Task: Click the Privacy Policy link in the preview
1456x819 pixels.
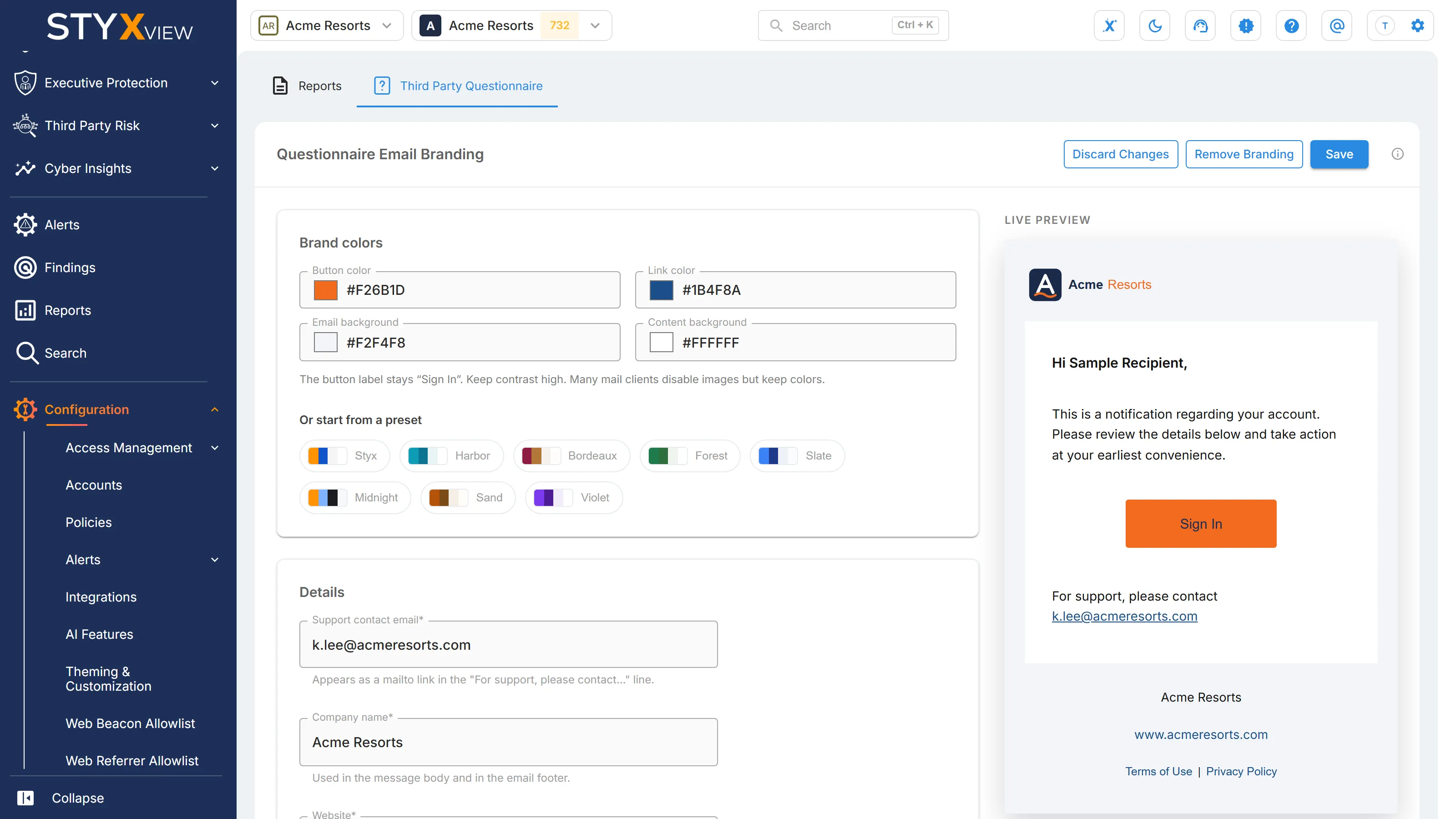Action: point(1241,771)
